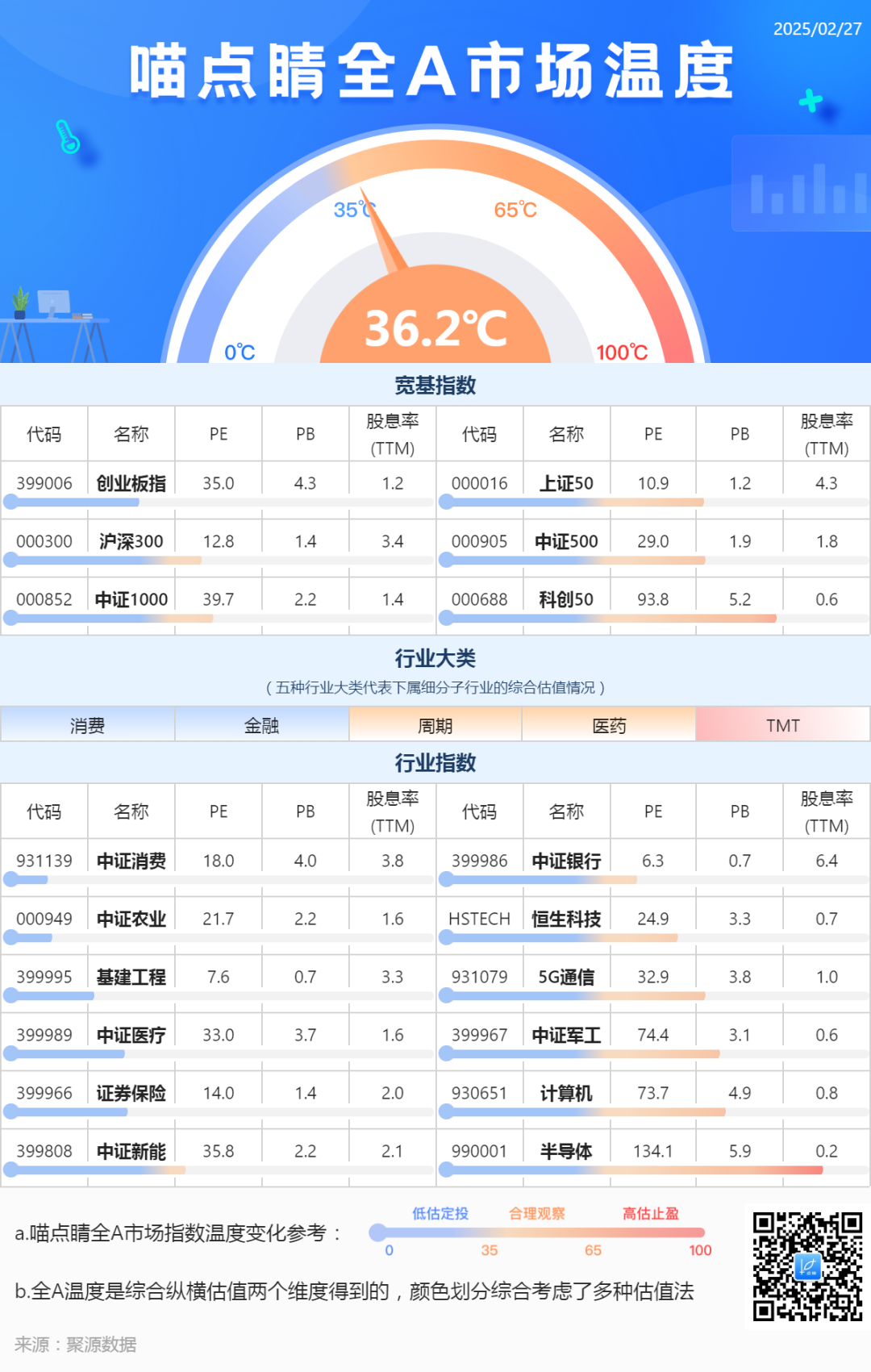Click the 行业指数 section heading
871x1372 pixels.
(x=435, y=762)
